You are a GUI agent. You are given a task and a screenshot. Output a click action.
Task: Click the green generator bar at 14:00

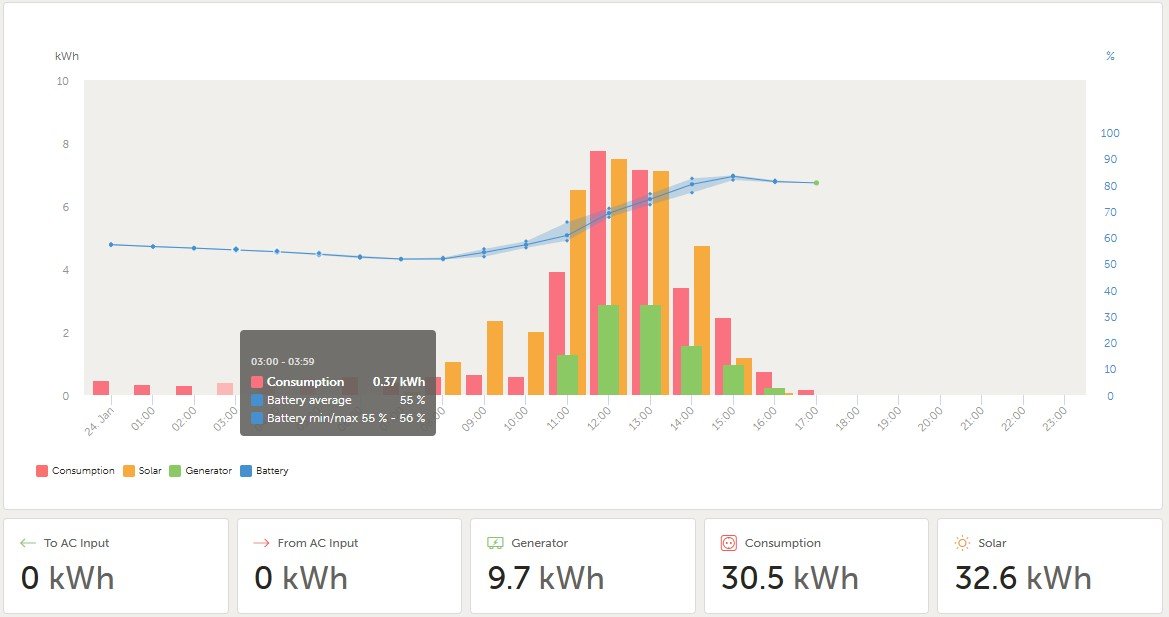(691, 370)
